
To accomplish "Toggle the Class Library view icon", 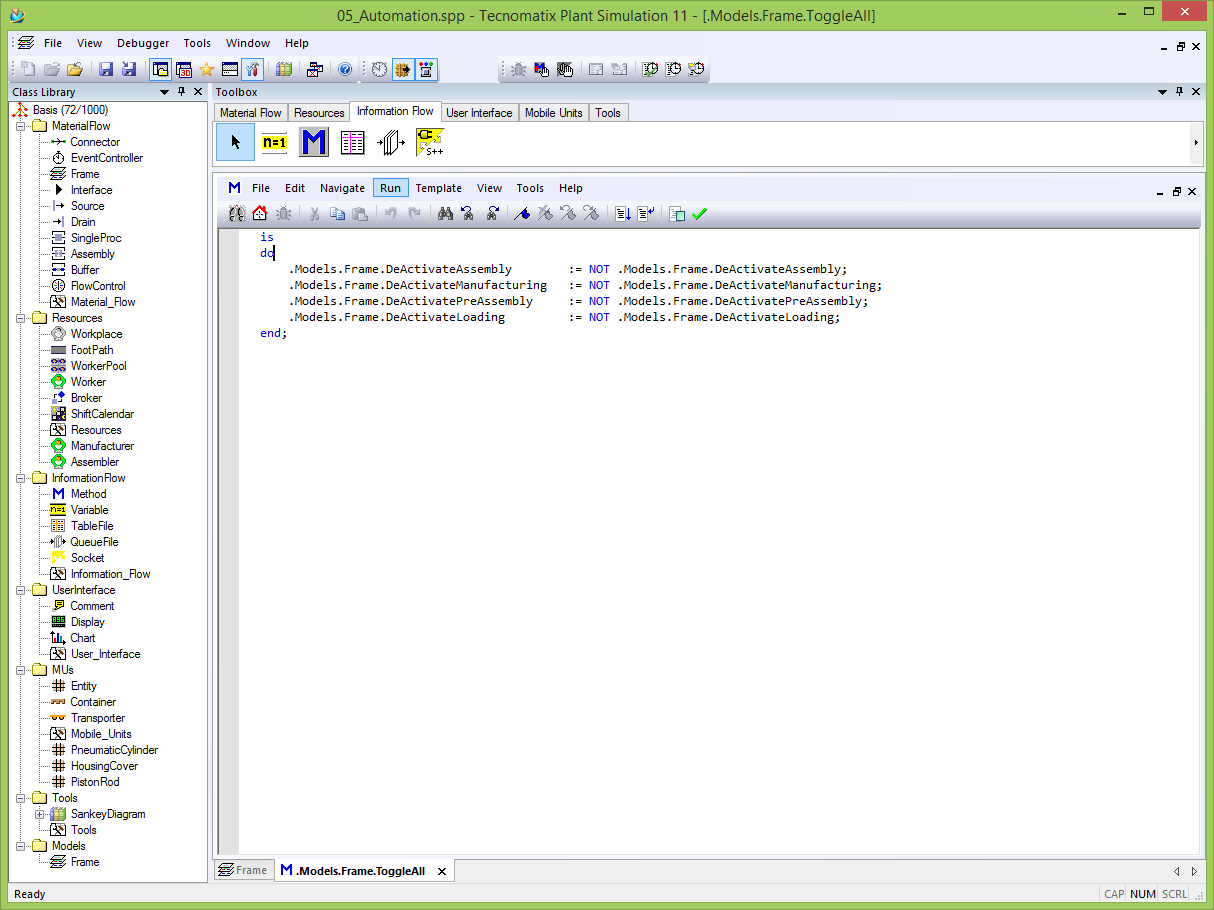I will [x=160, y=69].
